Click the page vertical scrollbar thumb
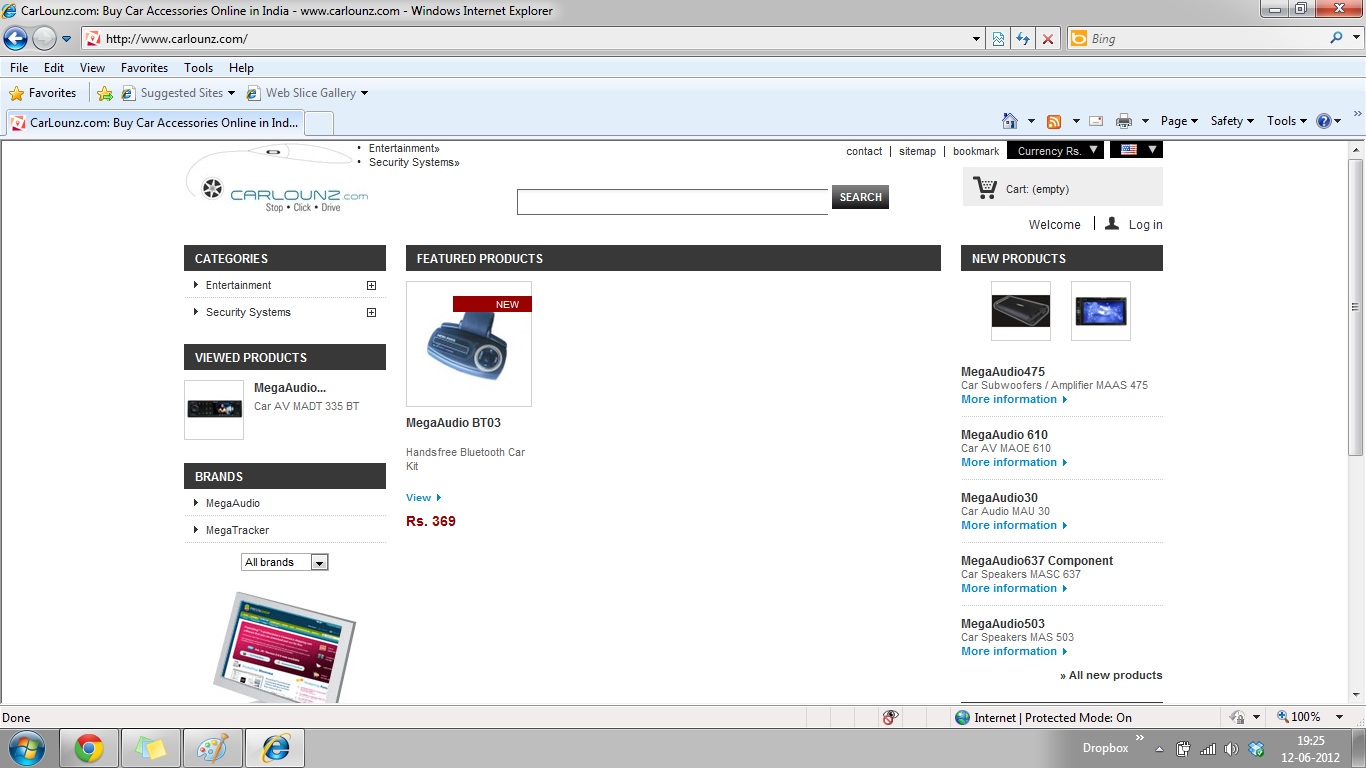The image size is (1366, 768). click(x=1356, y=305)
